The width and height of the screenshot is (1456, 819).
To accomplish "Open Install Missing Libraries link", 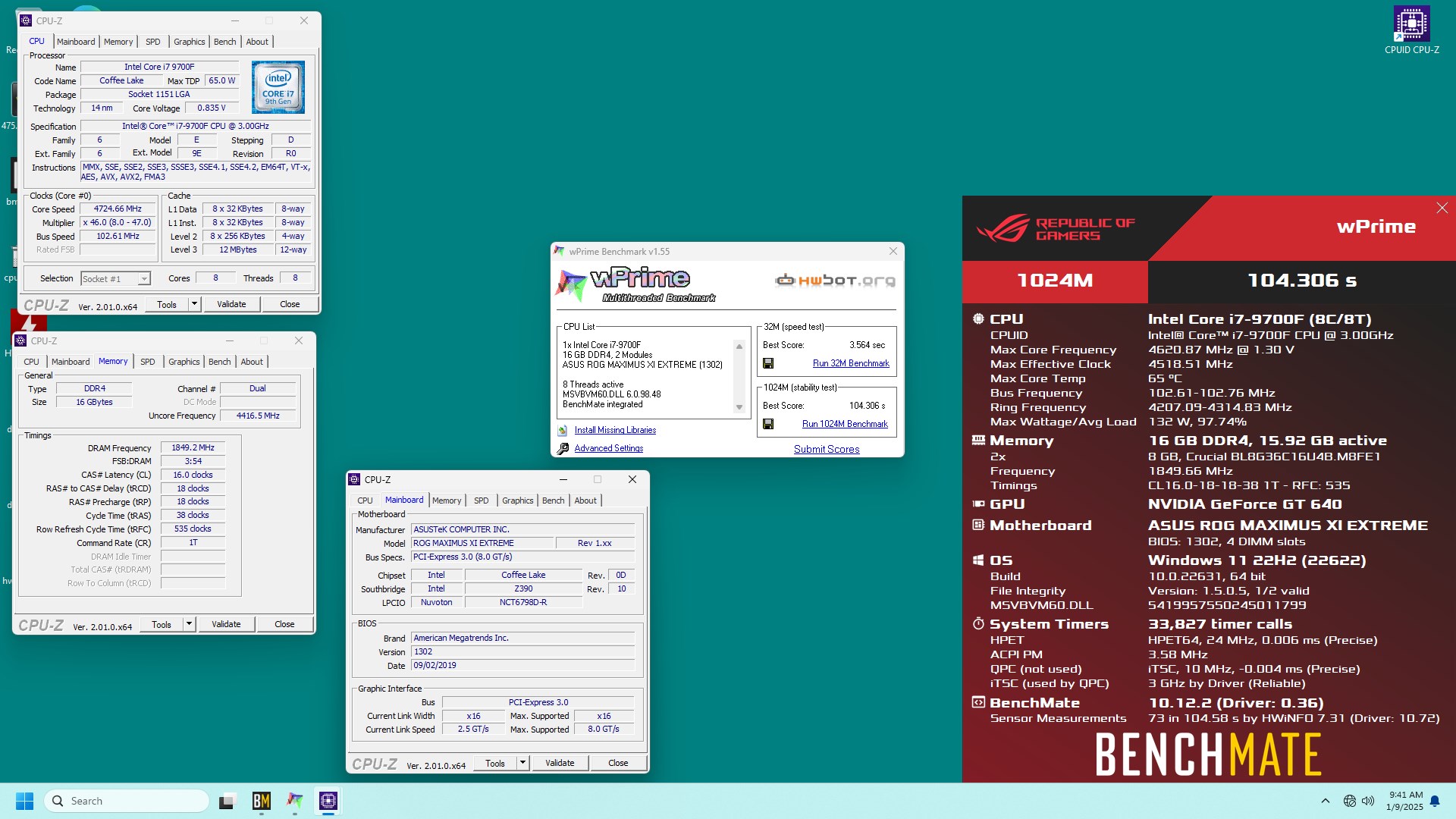I will [x=615, y=430].
